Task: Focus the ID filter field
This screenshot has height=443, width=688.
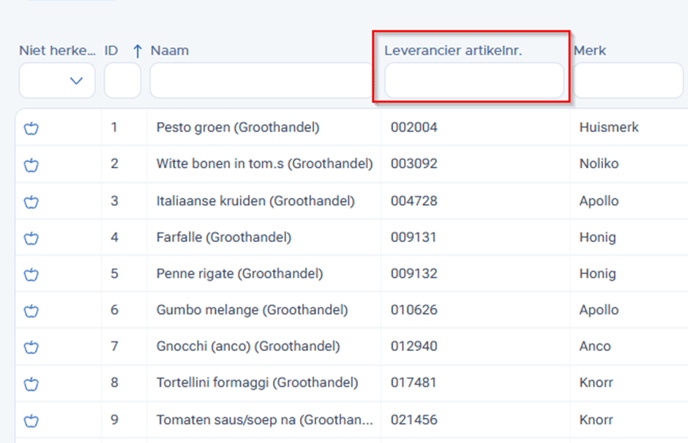Action: pyautogui.click(x=122, y=81)
